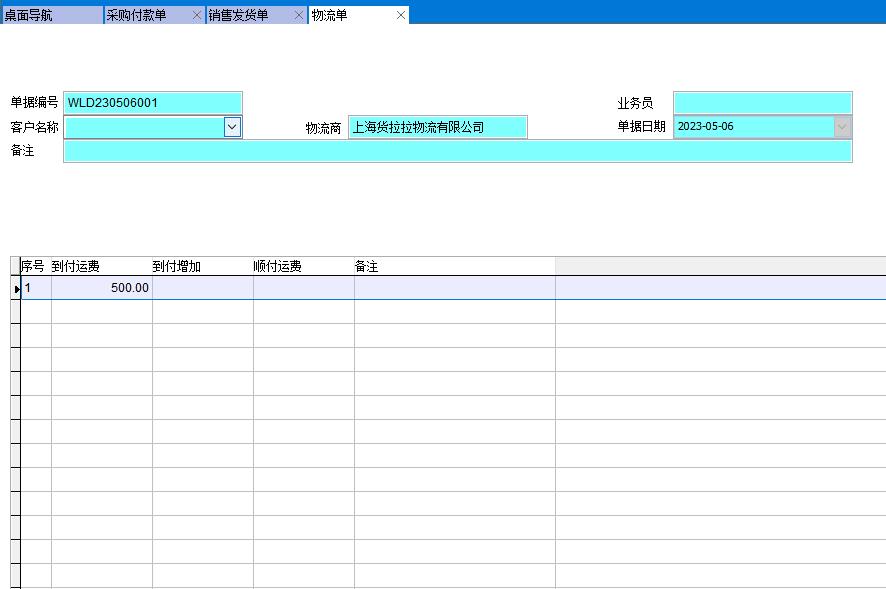Screen dimensions: 886x589
Task: Select the 到付运费 column header
Action: (101, 266)
